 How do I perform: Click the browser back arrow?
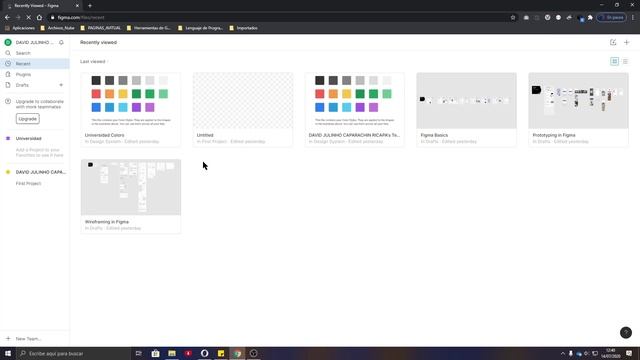tap(7, 18)
